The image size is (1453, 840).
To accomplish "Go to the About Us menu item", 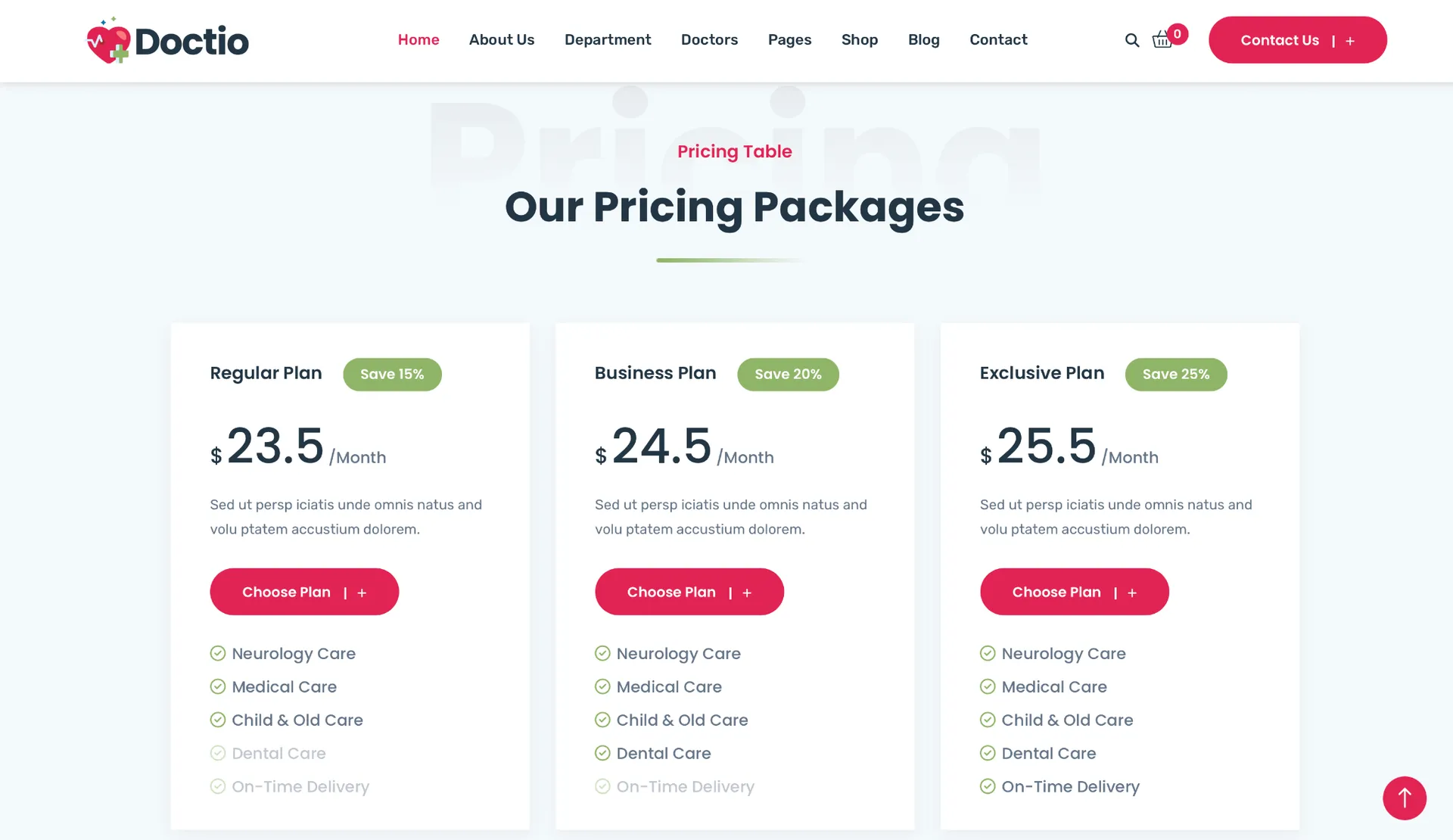I will pos(501,39).
